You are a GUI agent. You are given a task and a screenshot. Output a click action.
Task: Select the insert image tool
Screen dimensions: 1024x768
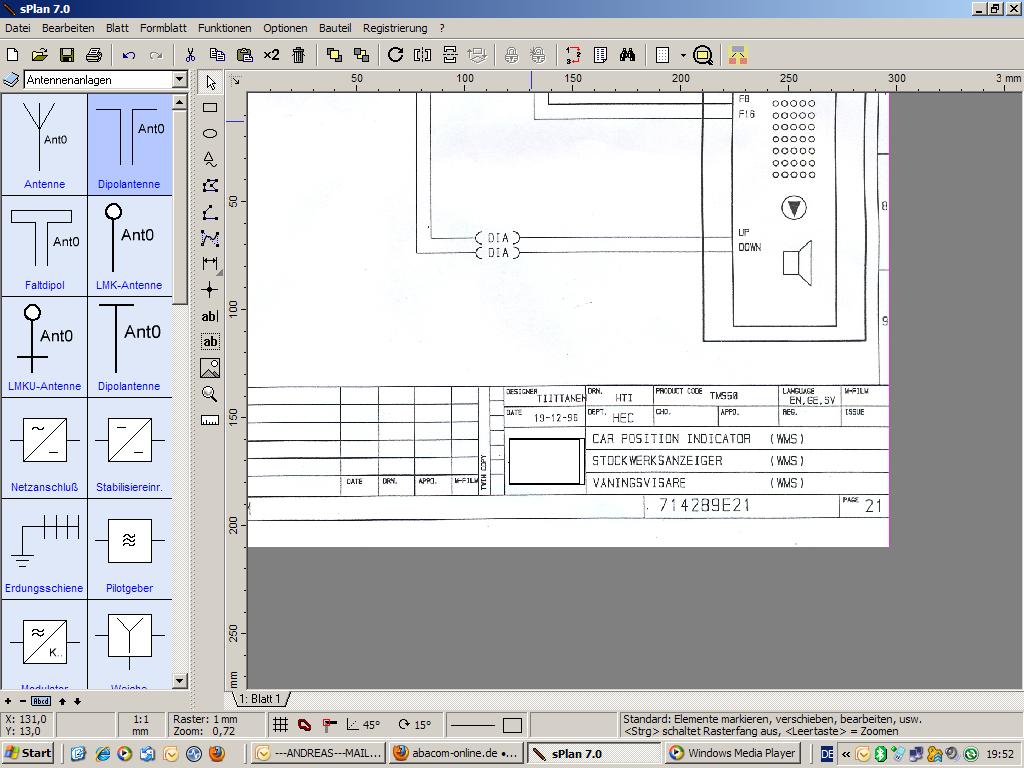(210, 368)
